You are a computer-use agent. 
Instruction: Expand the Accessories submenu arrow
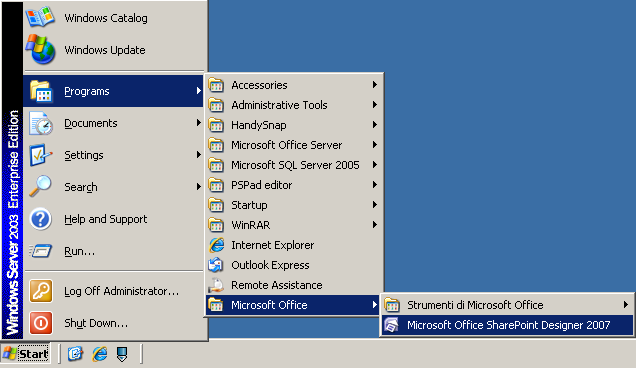click(x=375, y=84)
